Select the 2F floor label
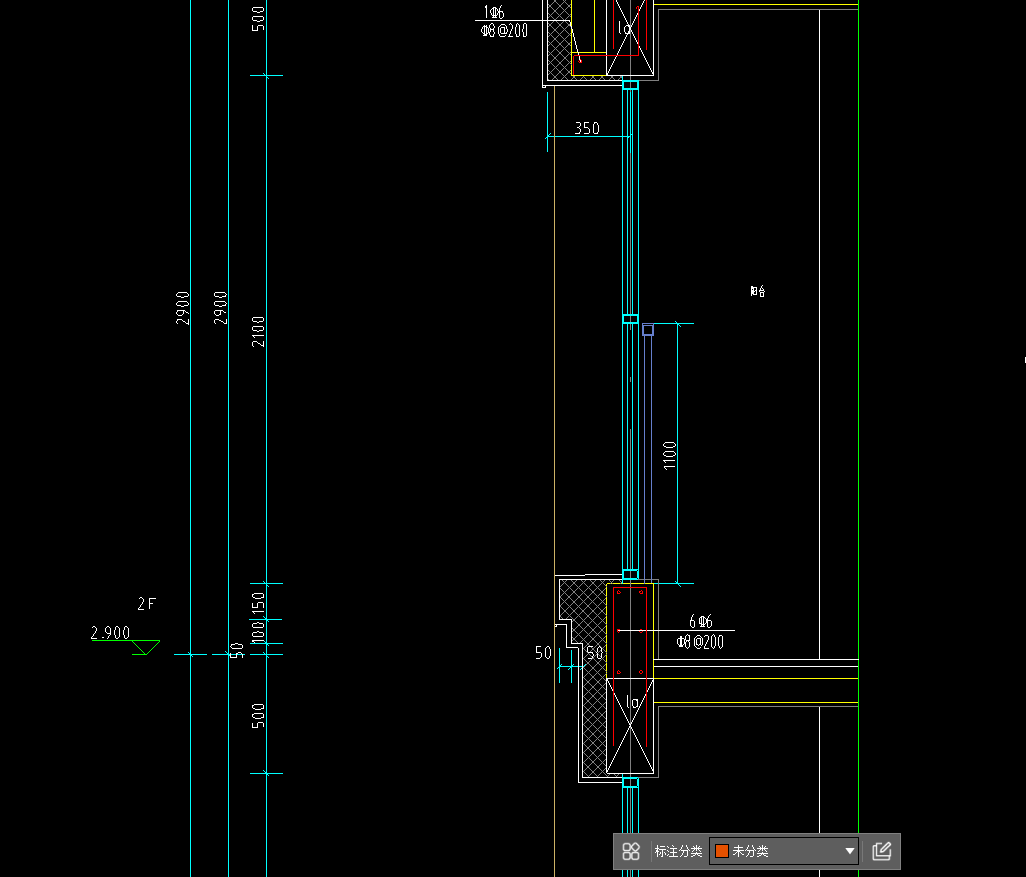 [147, 603]
